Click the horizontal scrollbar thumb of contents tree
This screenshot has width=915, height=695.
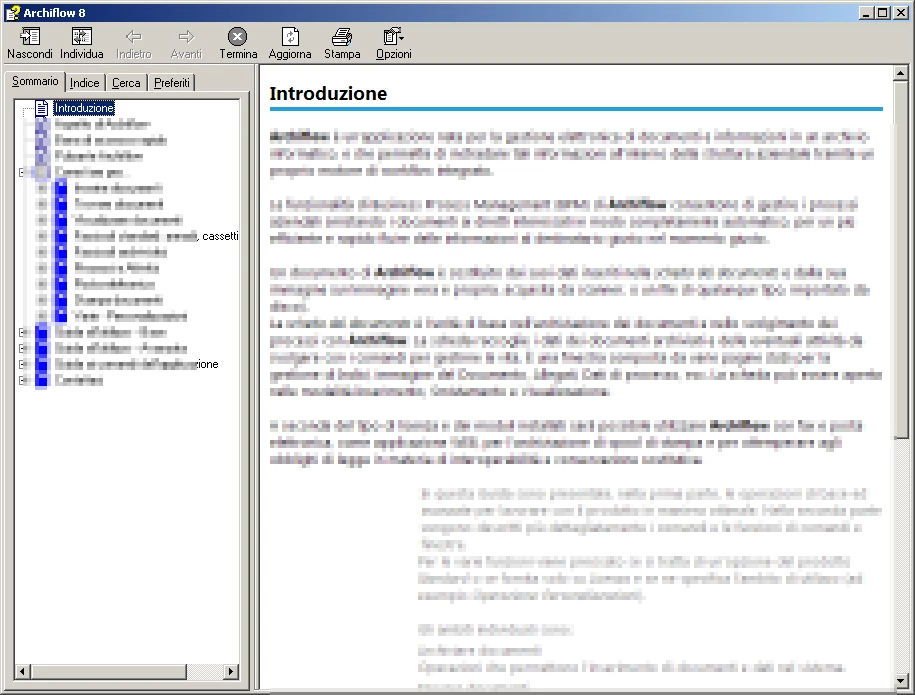[109, 672]
